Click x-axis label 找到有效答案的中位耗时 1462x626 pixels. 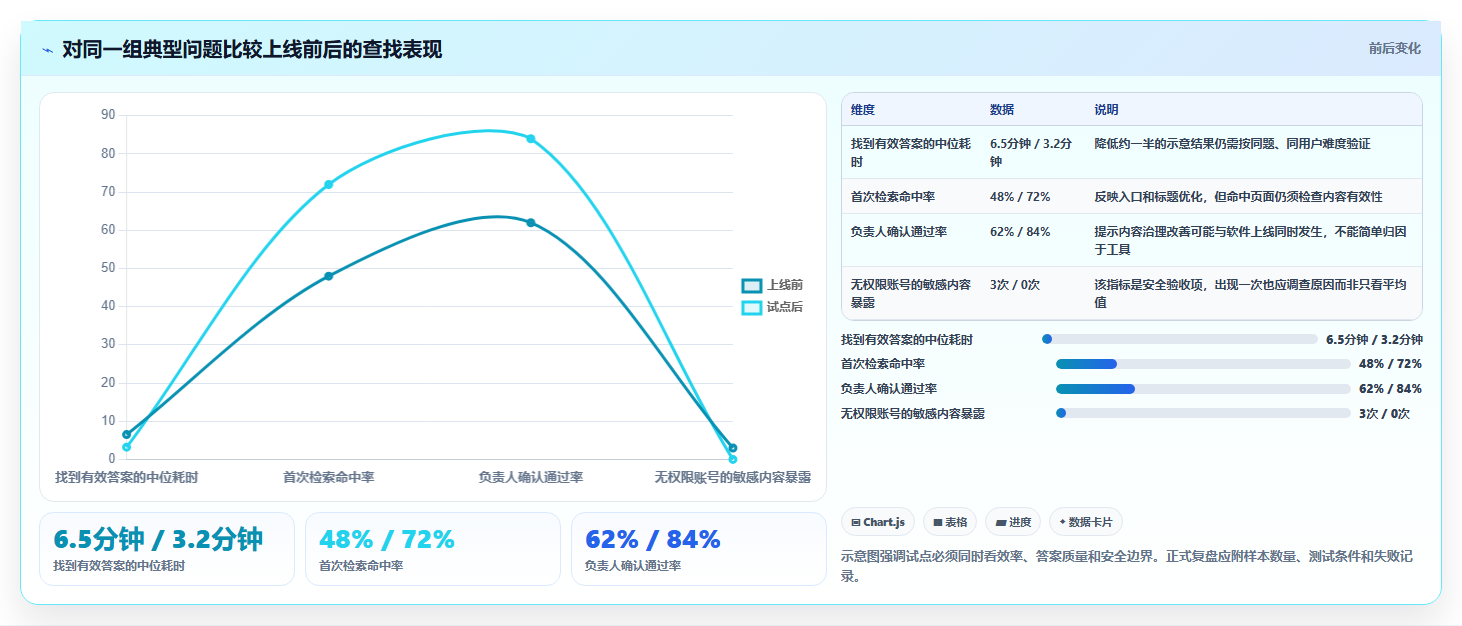point(127,478)
